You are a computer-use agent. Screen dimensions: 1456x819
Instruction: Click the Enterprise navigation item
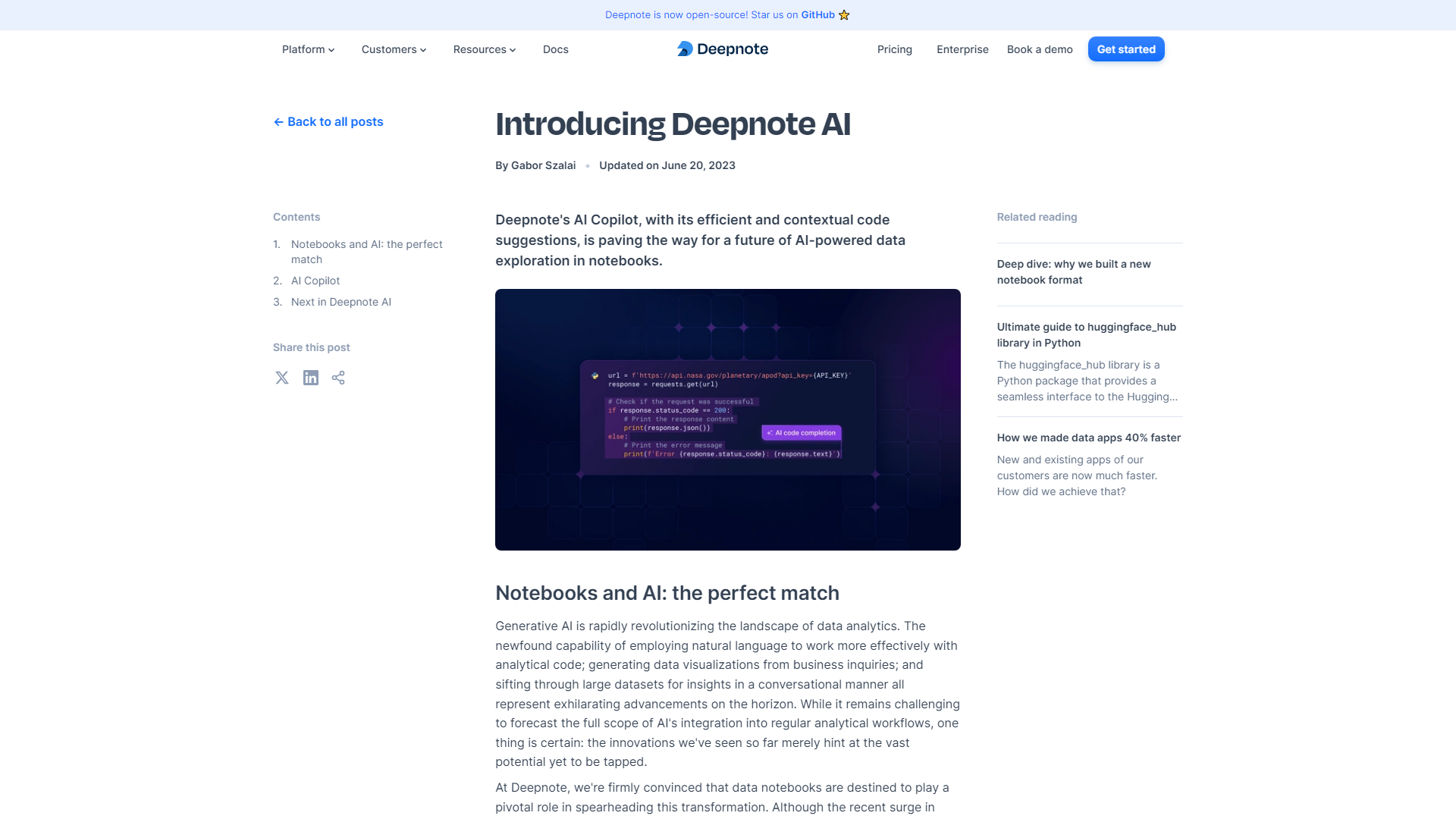coord(962,49)
